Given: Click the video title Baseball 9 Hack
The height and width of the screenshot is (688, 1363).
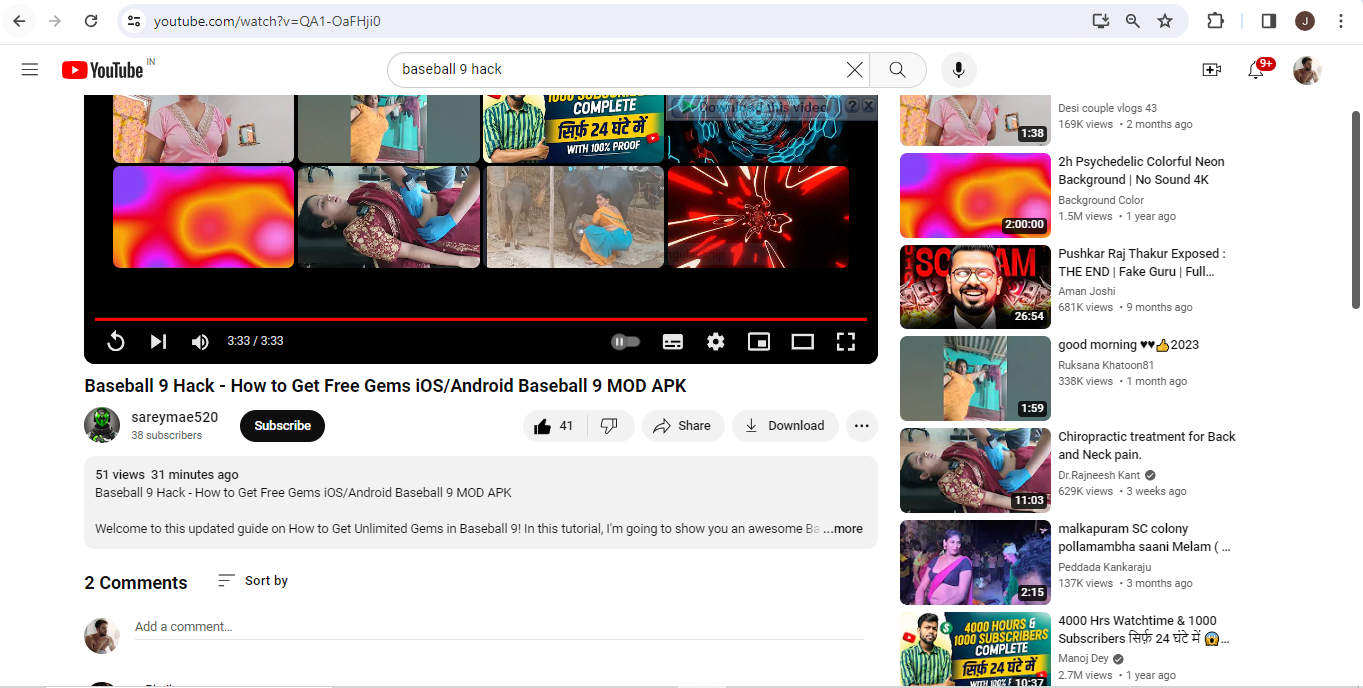Looking at the screenshot, I should coord(385,386).
